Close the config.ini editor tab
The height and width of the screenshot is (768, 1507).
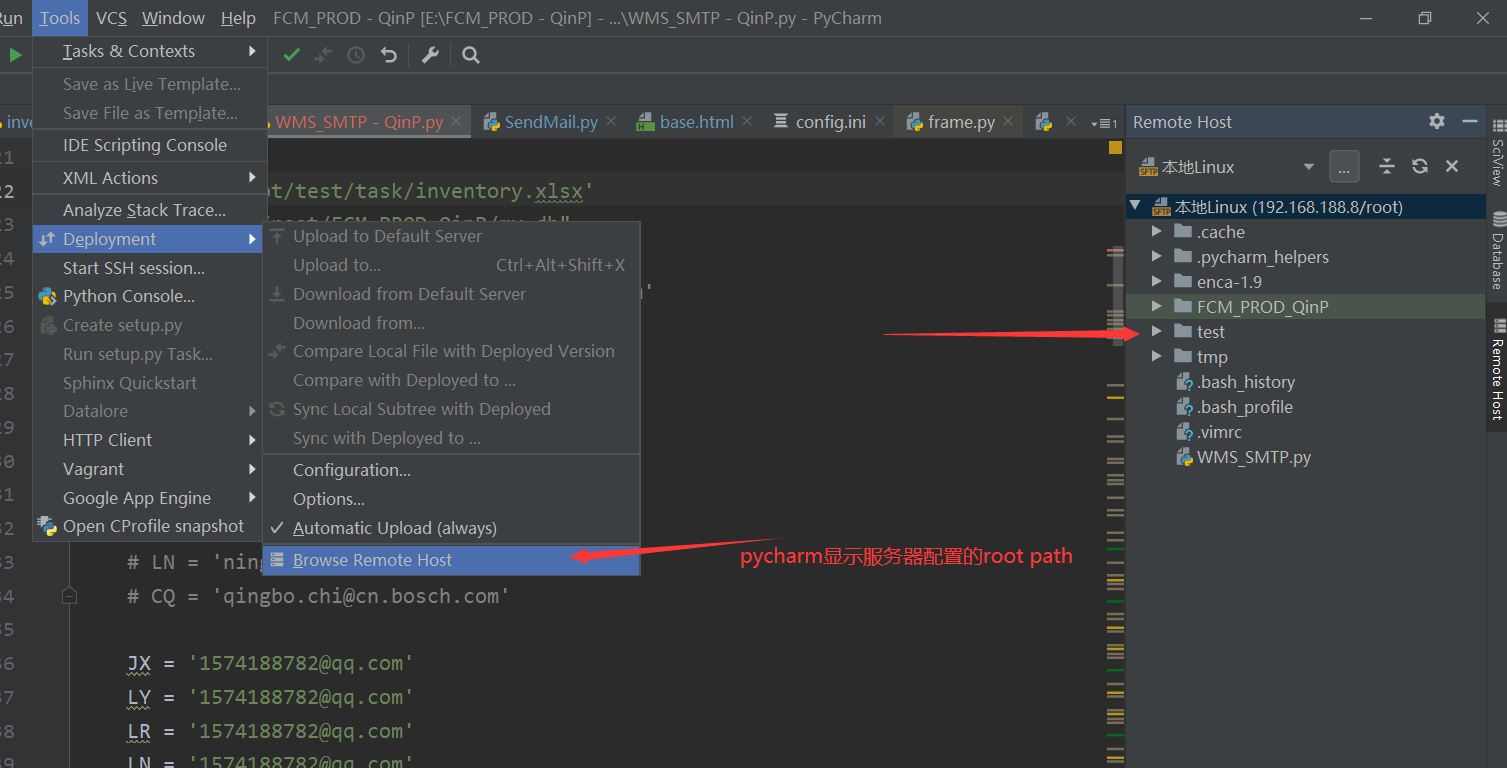tap(879, 121)
